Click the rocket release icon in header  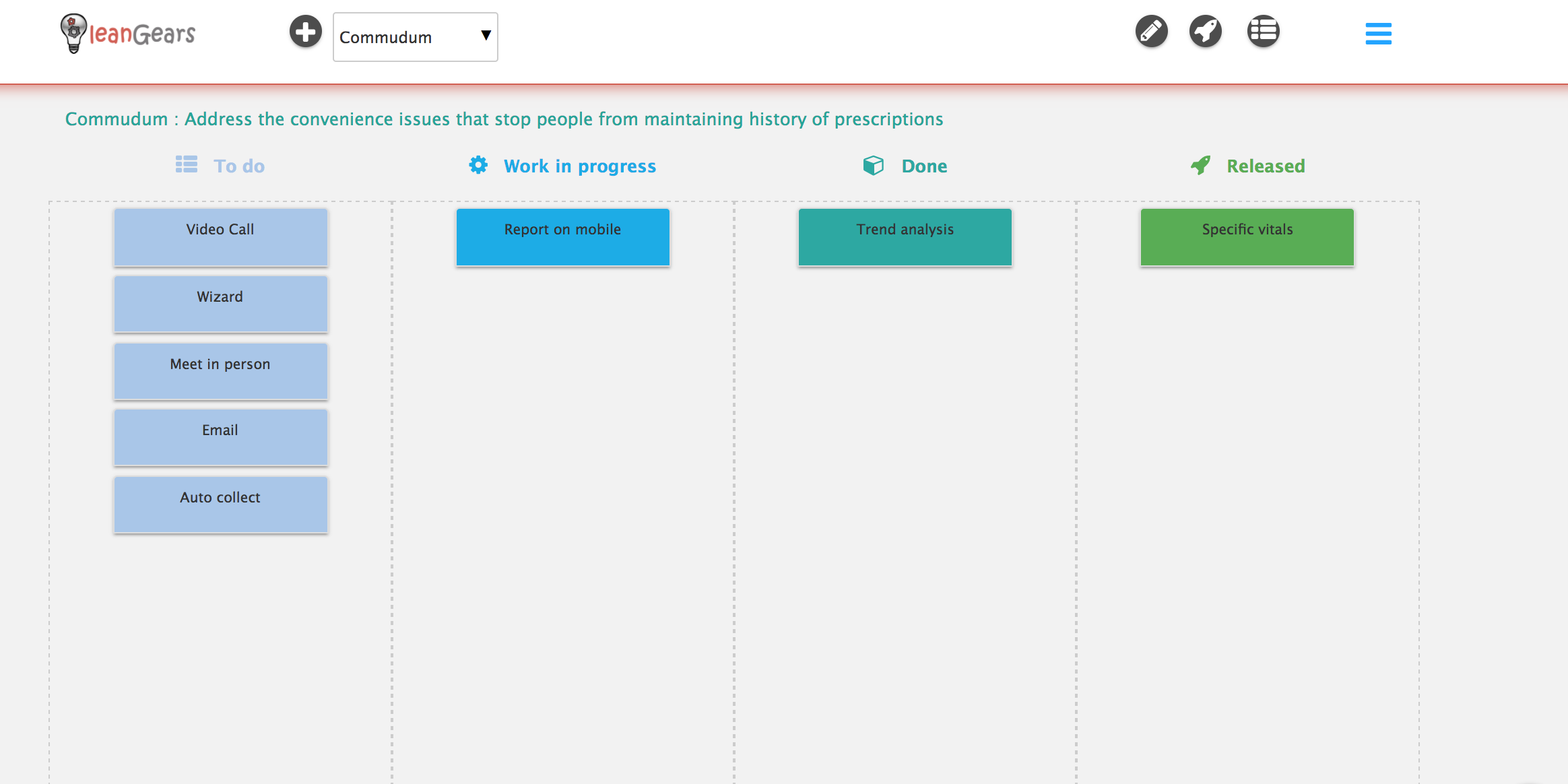point(1205,32)
